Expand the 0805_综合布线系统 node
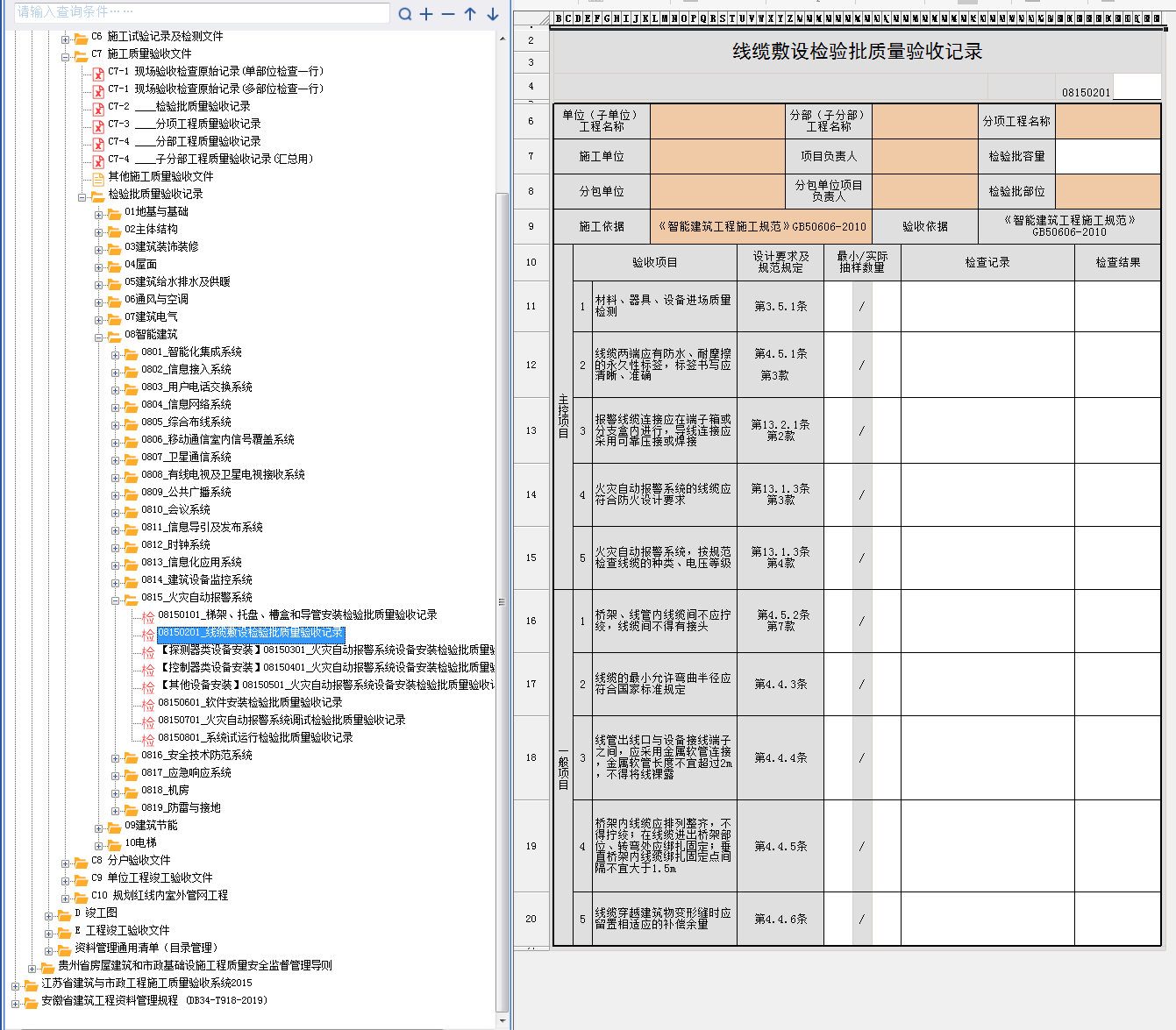 coord(116,425)
